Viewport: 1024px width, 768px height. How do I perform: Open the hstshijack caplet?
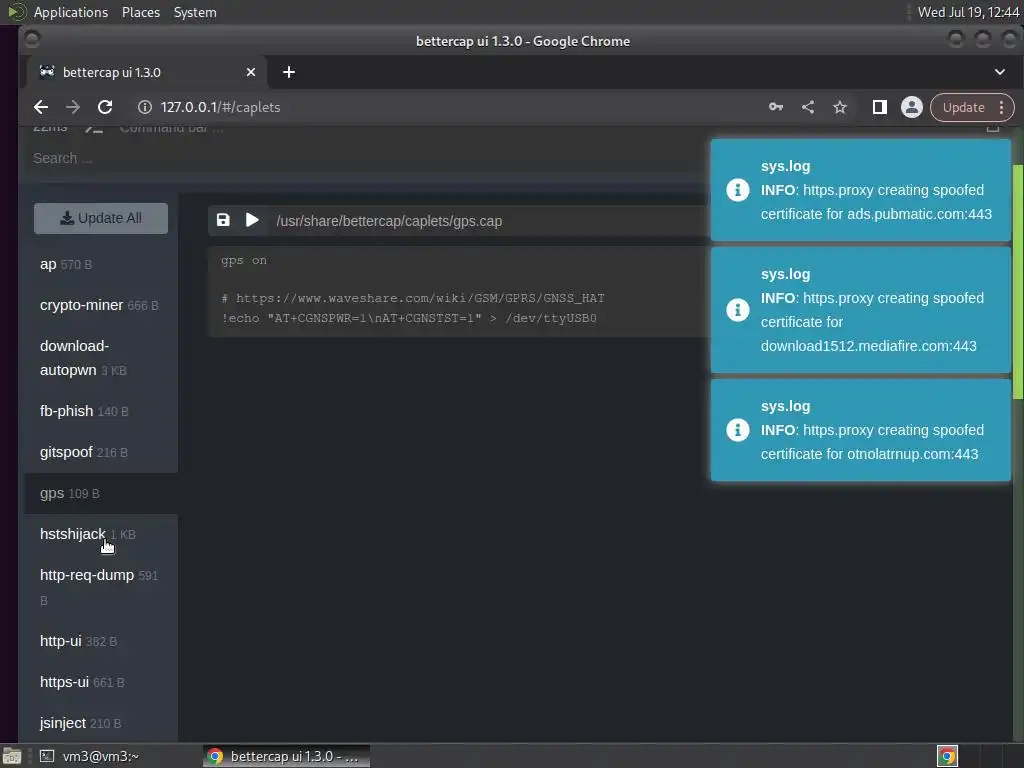[101, 534]
